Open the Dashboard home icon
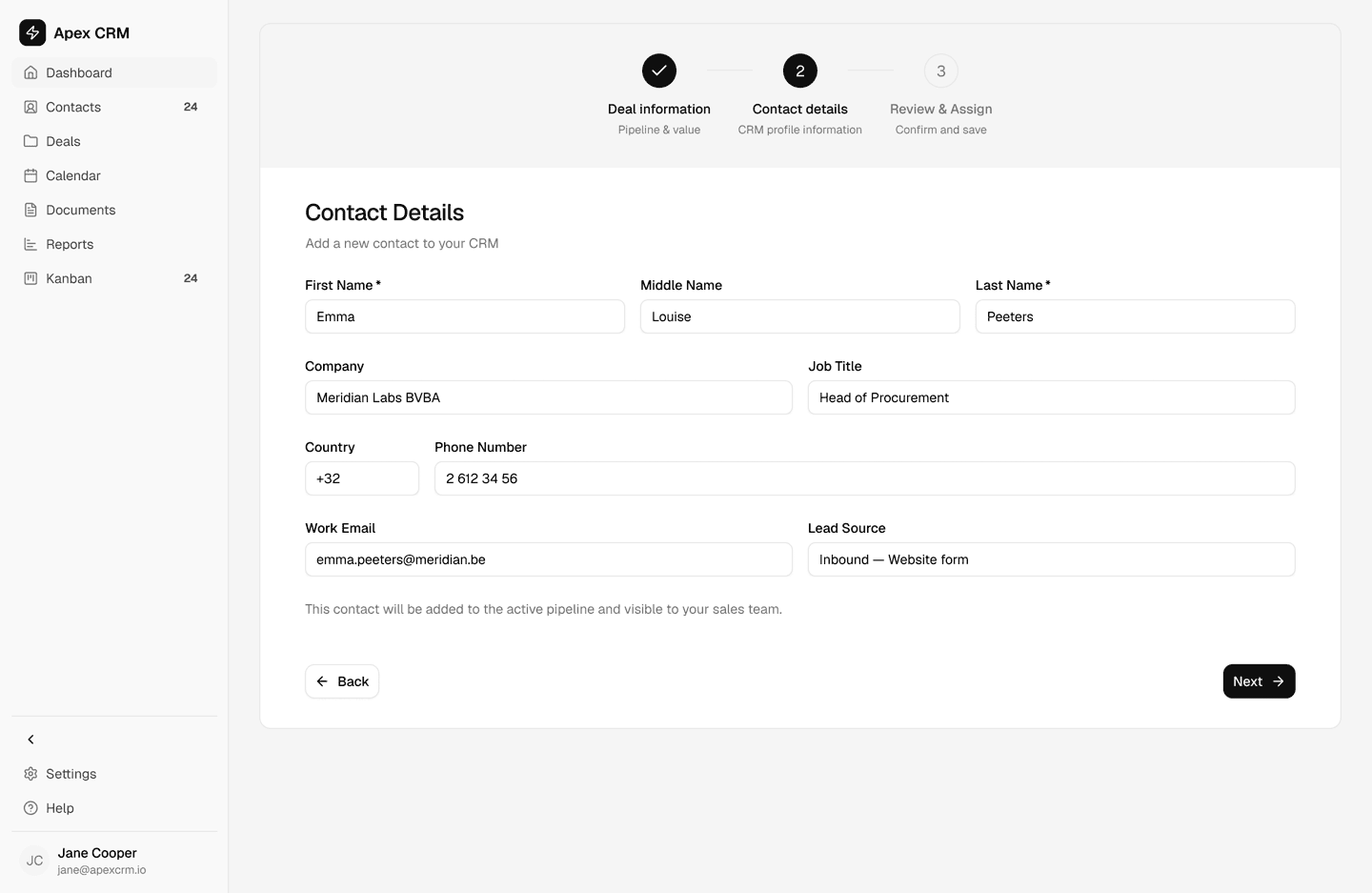 pos(30,72)
